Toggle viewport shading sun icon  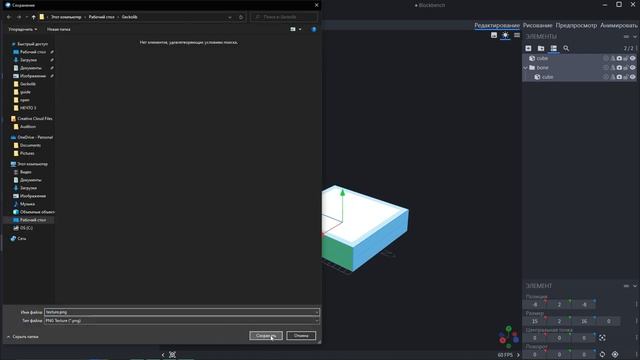pos(505,35)
